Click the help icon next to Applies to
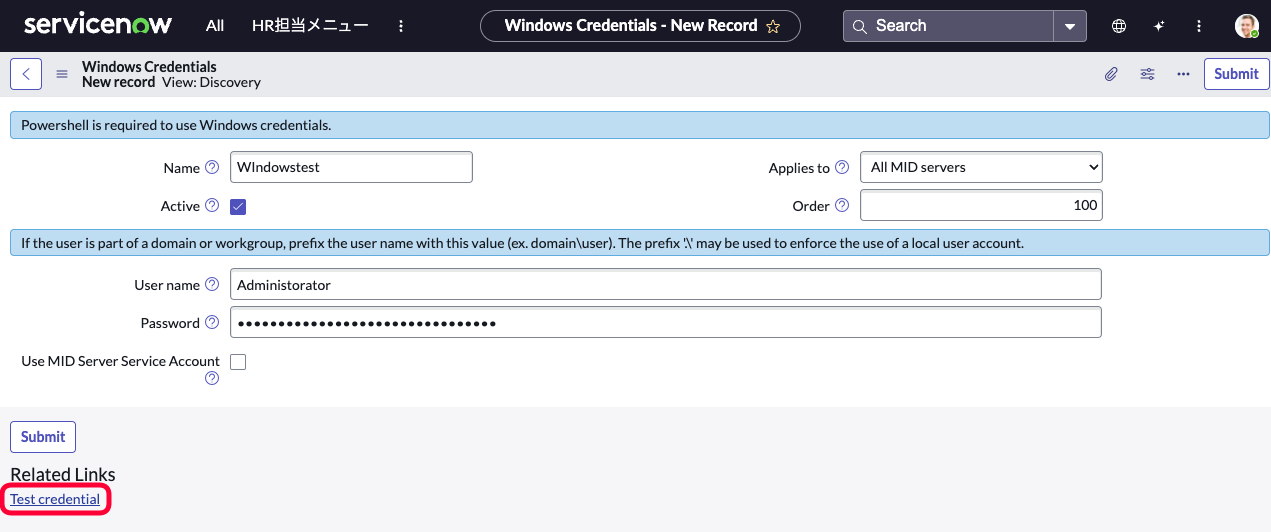This screenshot has height=532, width=1271. 841,167
